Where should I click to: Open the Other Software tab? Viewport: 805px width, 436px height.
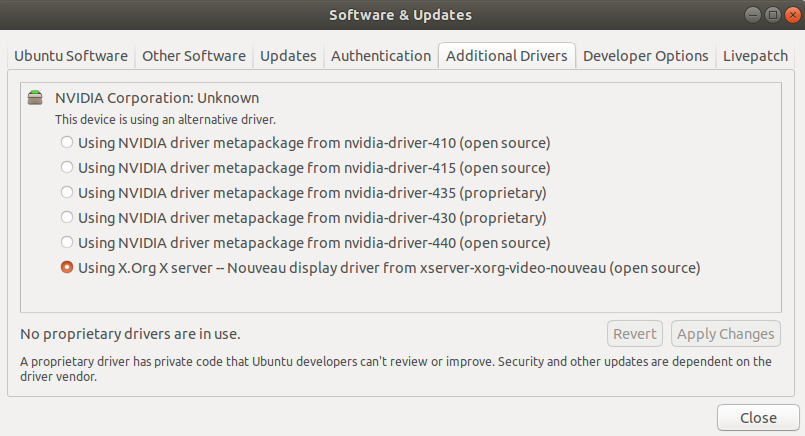[194, 55]
